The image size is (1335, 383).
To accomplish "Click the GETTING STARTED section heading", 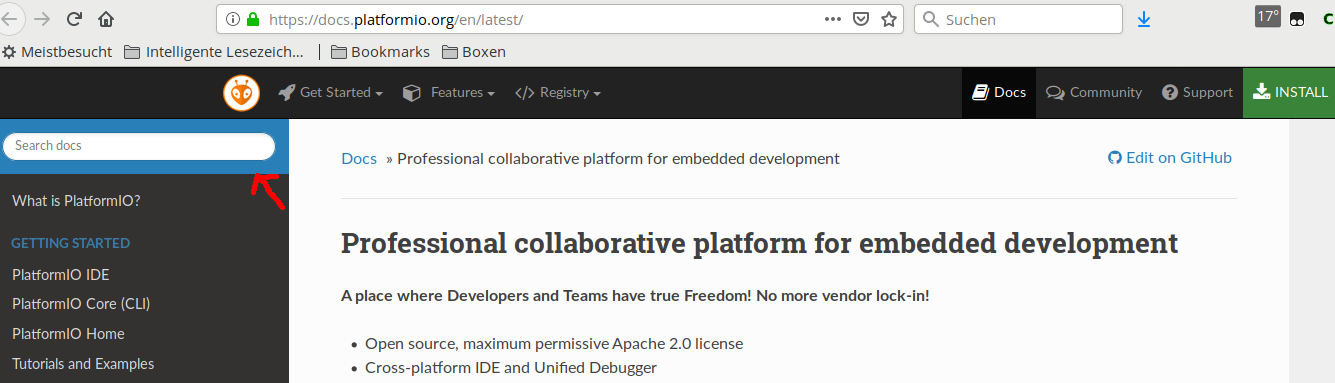I will point(71,243).
